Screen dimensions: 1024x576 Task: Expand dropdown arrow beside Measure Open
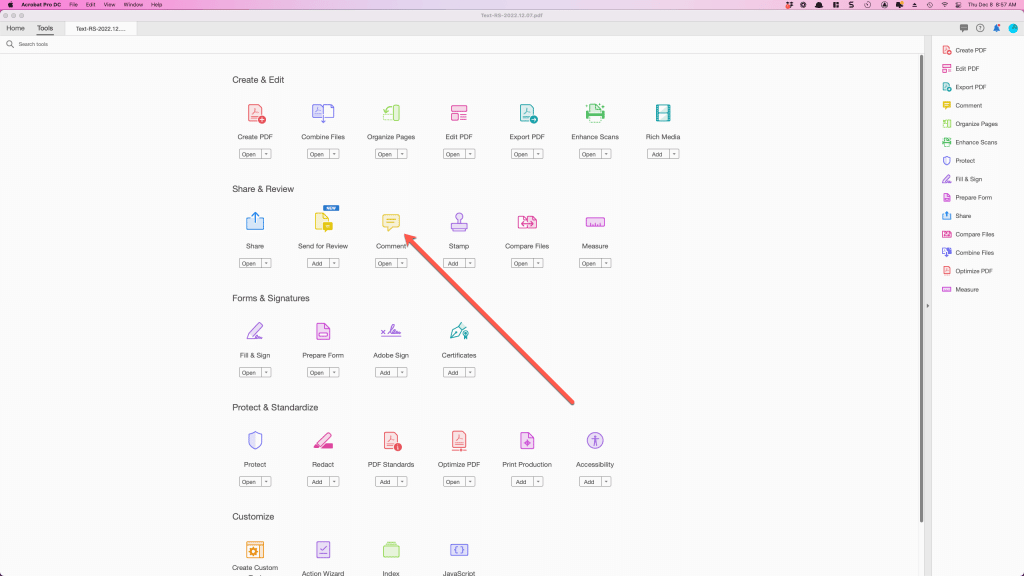click(x=606, y=263)
